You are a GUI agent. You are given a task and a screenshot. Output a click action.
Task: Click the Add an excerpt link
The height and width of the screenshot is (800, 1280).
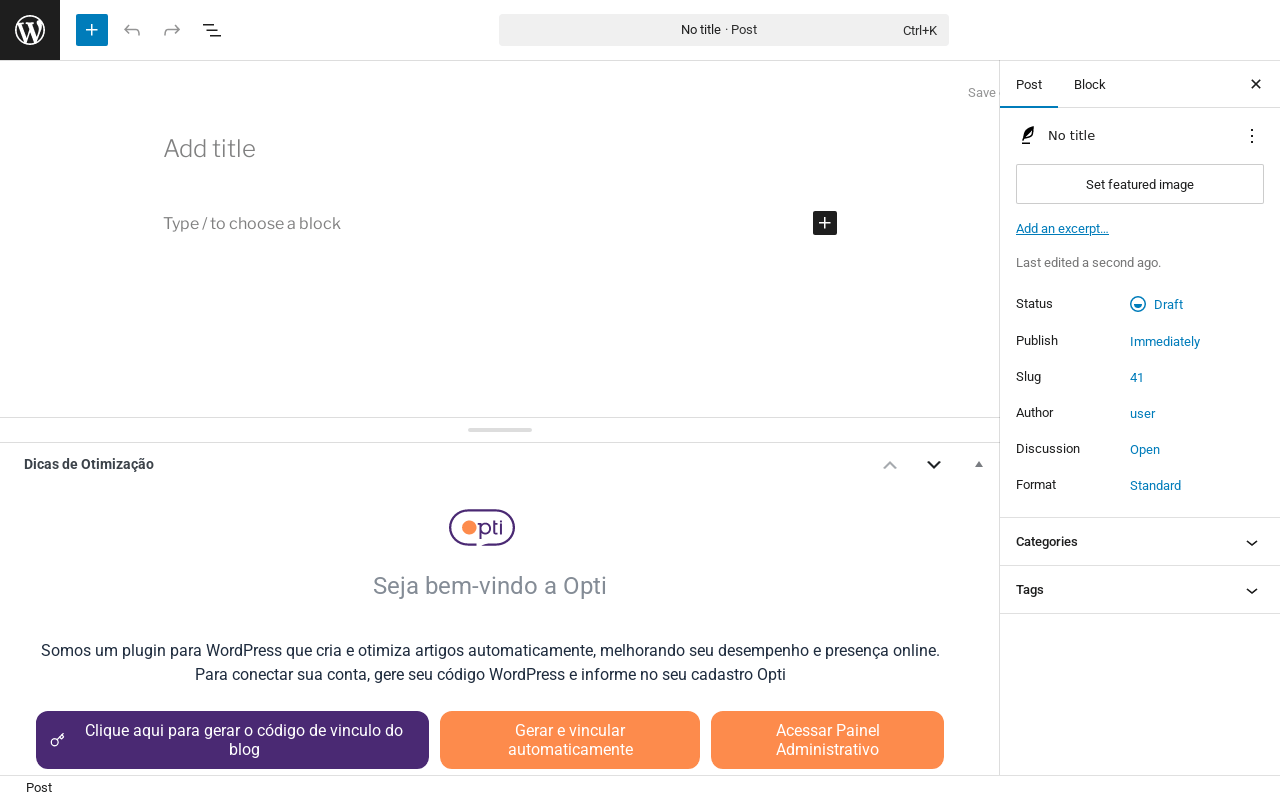click(1062, 229)
